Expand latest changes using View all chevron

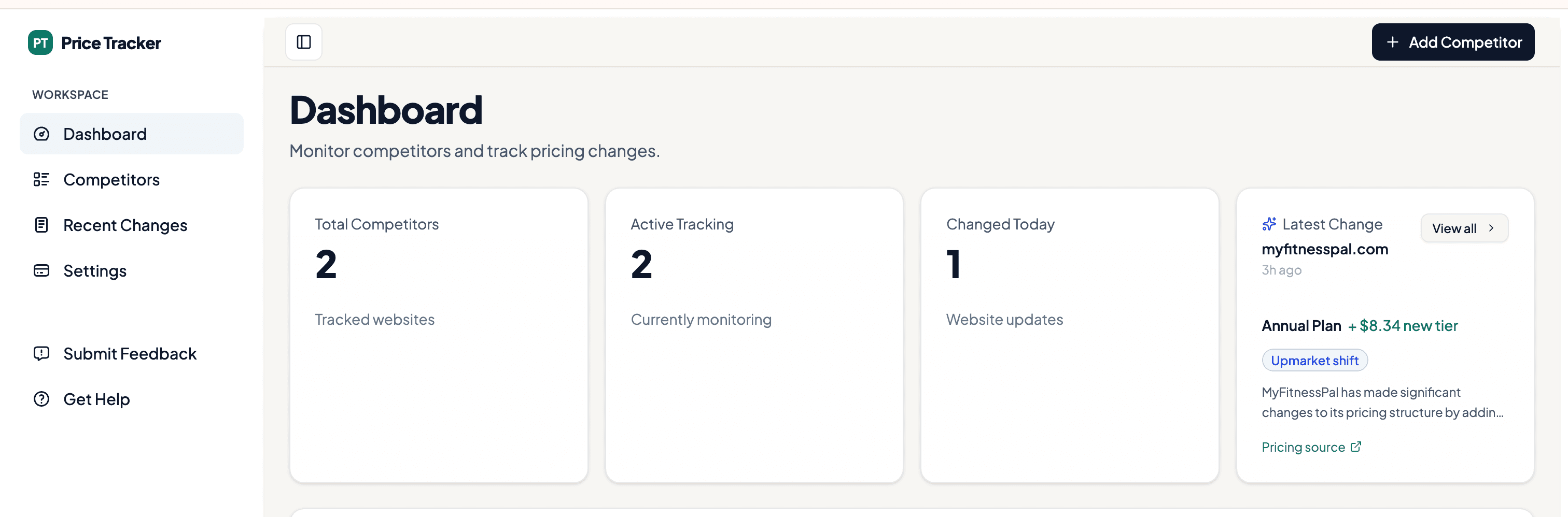(x=1492, y=228)
